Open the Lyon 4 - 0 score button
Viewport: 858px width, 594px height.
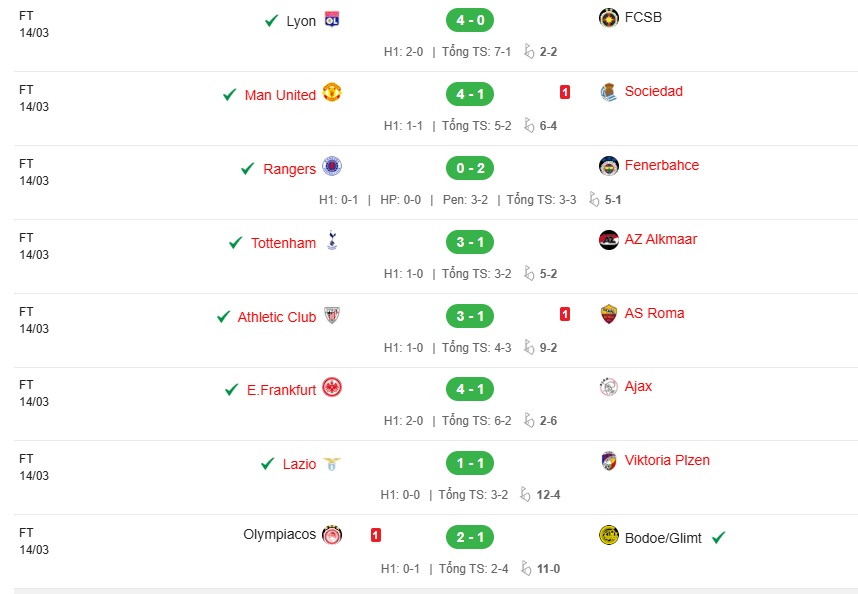[x=470, y=20]
